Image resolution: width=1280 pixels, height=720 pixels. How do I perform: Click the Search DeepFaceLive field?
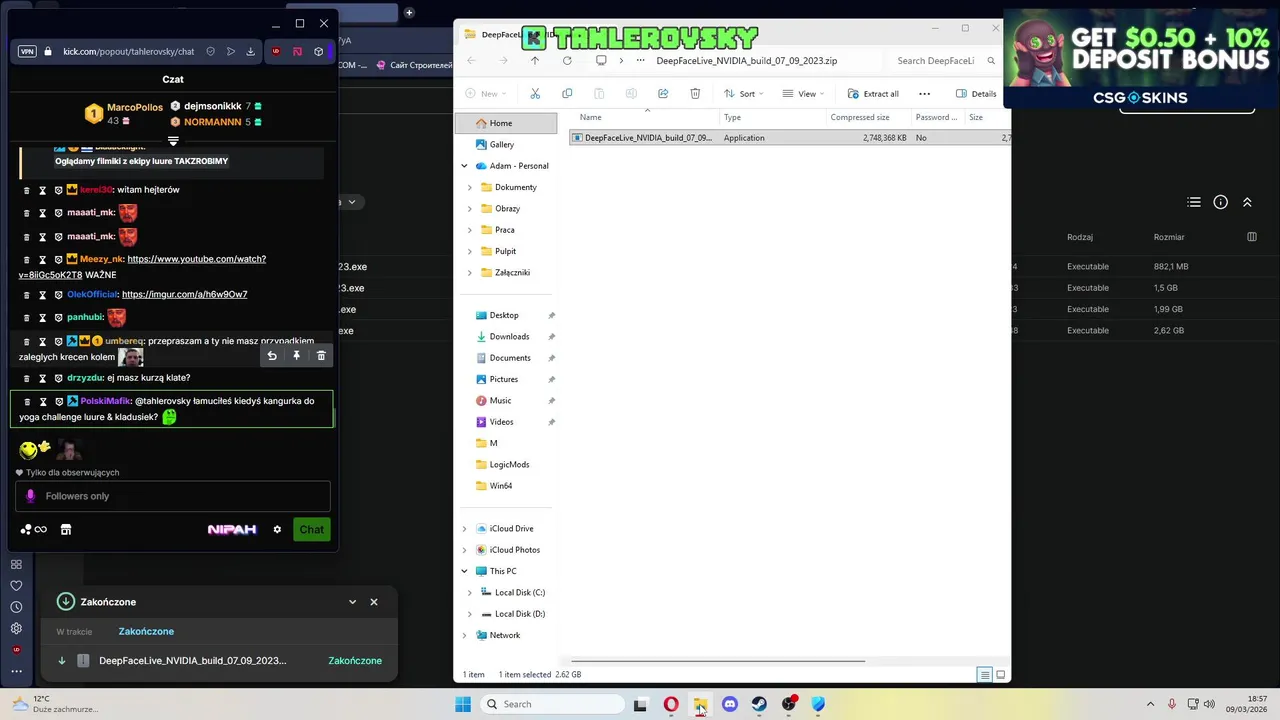click(x=946, y=60)
